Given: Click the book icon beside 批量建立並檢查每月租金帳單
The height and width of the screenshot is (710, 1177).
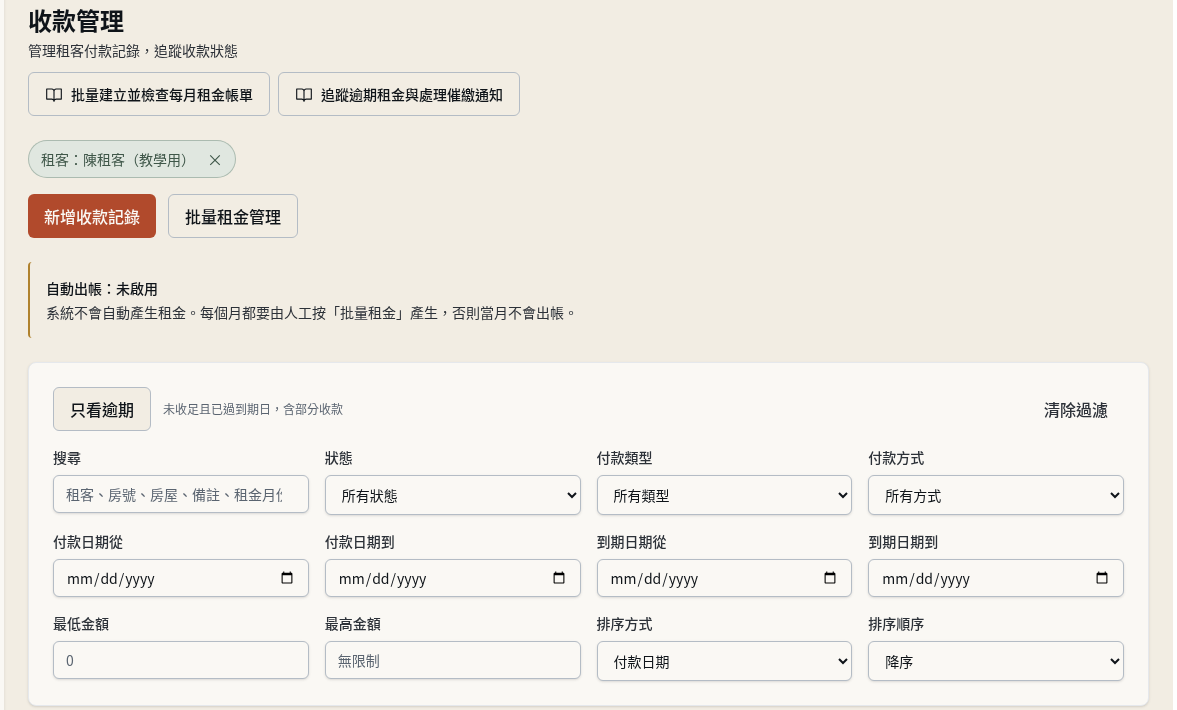Looking at the screenshot, I should click(x=54, y=95).
